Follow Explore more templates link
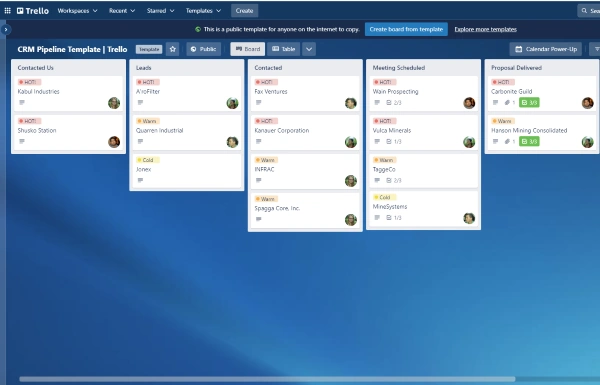 [485, 29]
